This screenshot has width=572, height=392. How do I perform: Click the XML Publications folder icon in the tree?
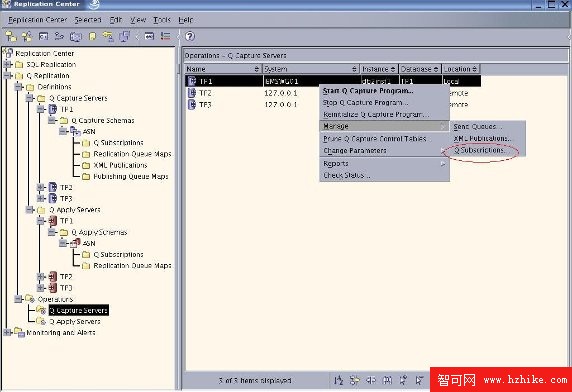(86, 165)
